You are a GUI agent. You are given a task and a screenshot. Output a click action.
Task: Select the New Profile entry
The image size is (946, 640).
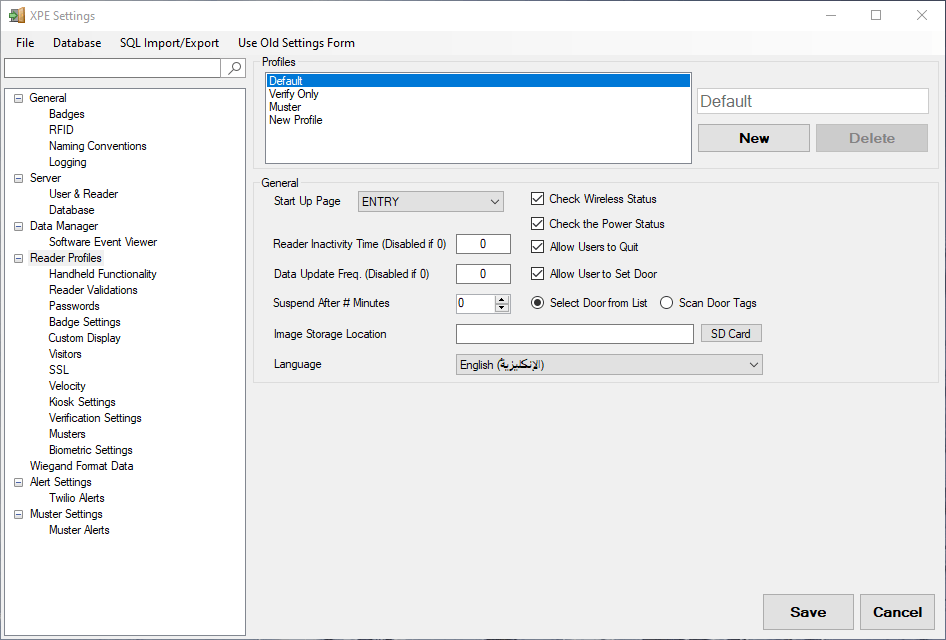[478, 120]
